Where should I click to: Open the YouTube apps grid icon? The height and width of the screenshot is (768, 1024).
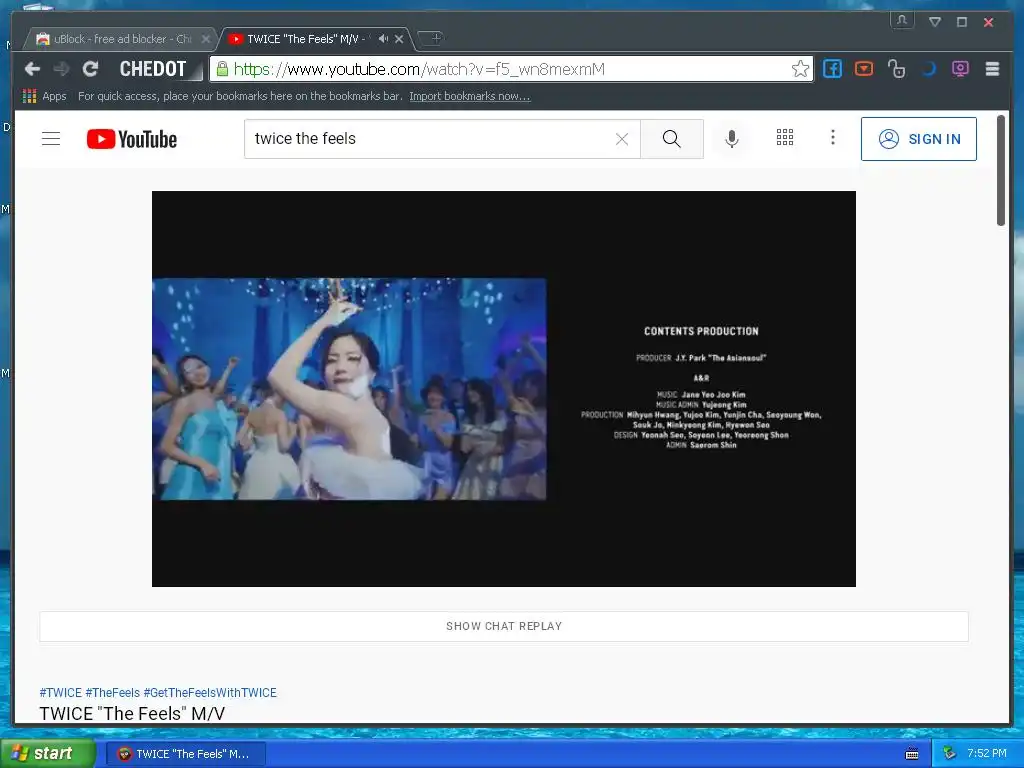click(x=785, y=137)
